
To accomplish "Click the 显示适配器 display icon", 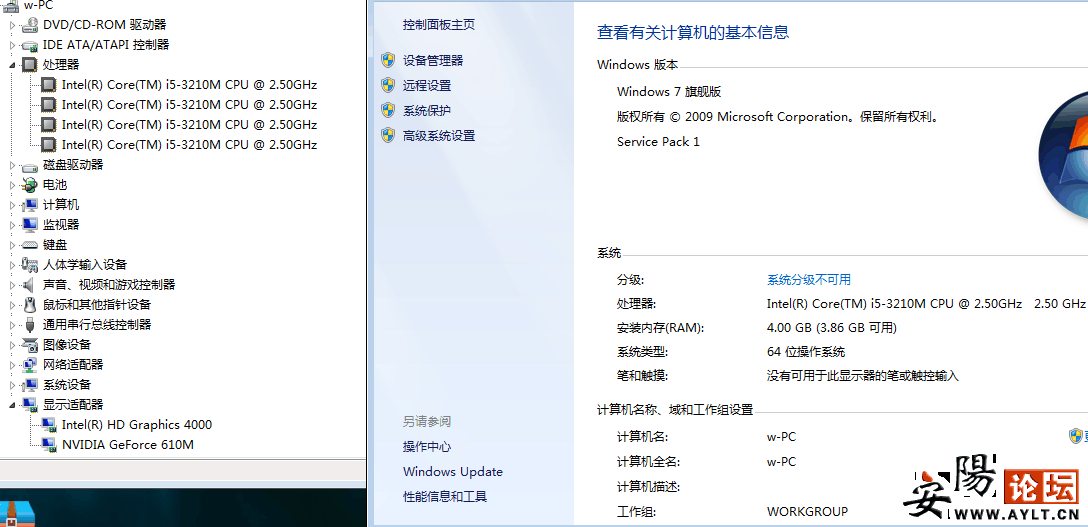I will pos(30,404).
